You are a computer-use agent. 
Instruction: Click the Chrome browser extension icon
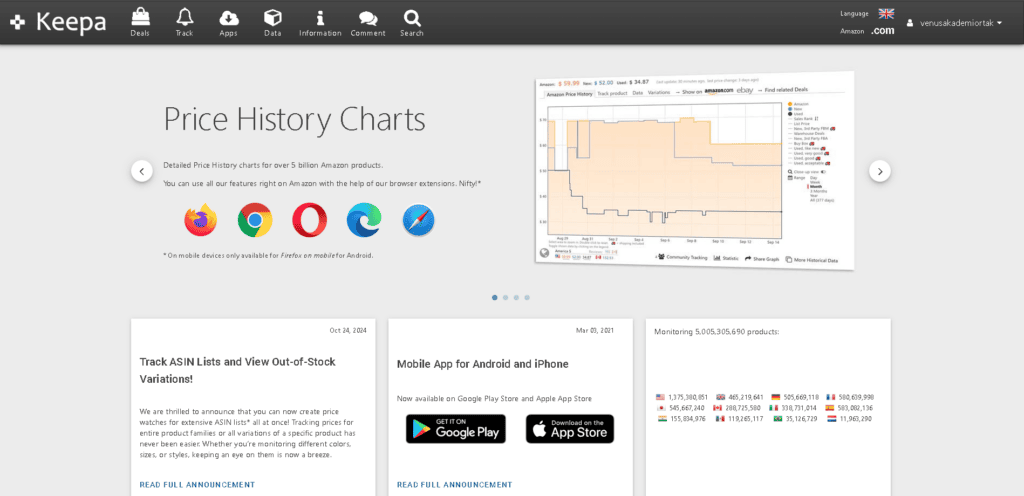pyautogui.click(x=255, y=220)
